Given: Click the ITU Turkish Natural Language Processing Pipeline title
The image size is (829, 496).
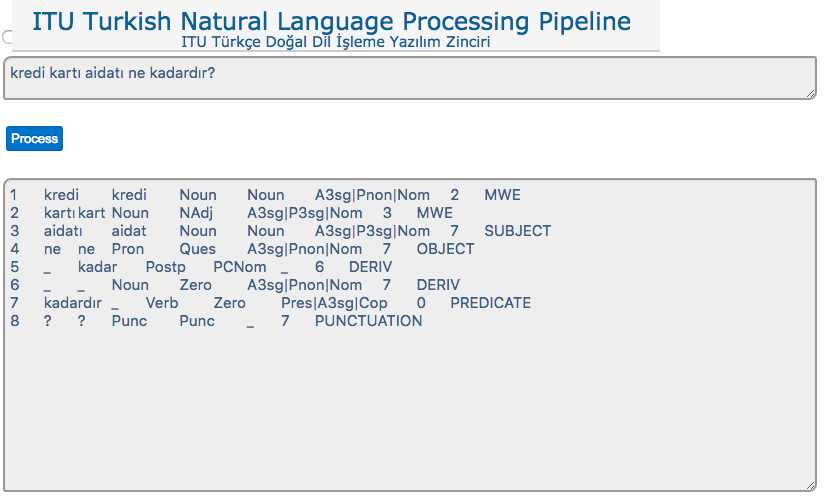Looking at the screenshot, I should (x=331, y=22).
